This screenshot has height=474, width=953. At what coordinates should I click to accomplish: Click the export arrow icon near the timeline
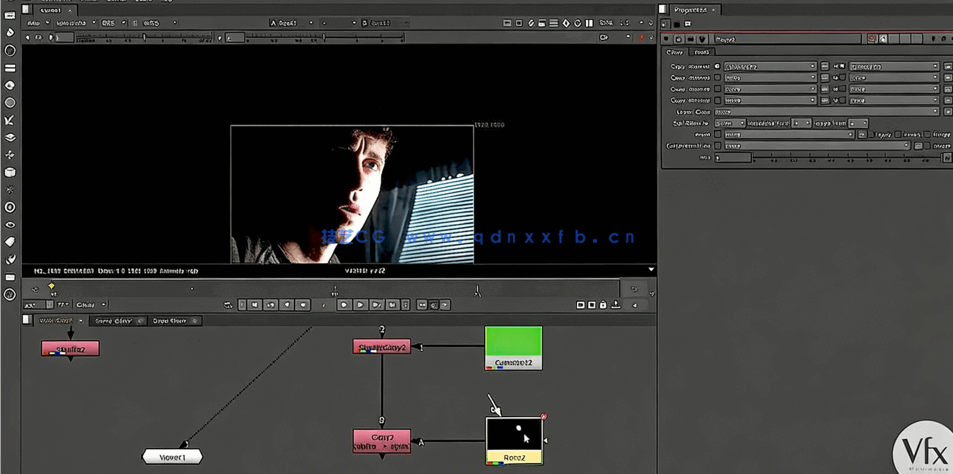(x=616, y=304)
